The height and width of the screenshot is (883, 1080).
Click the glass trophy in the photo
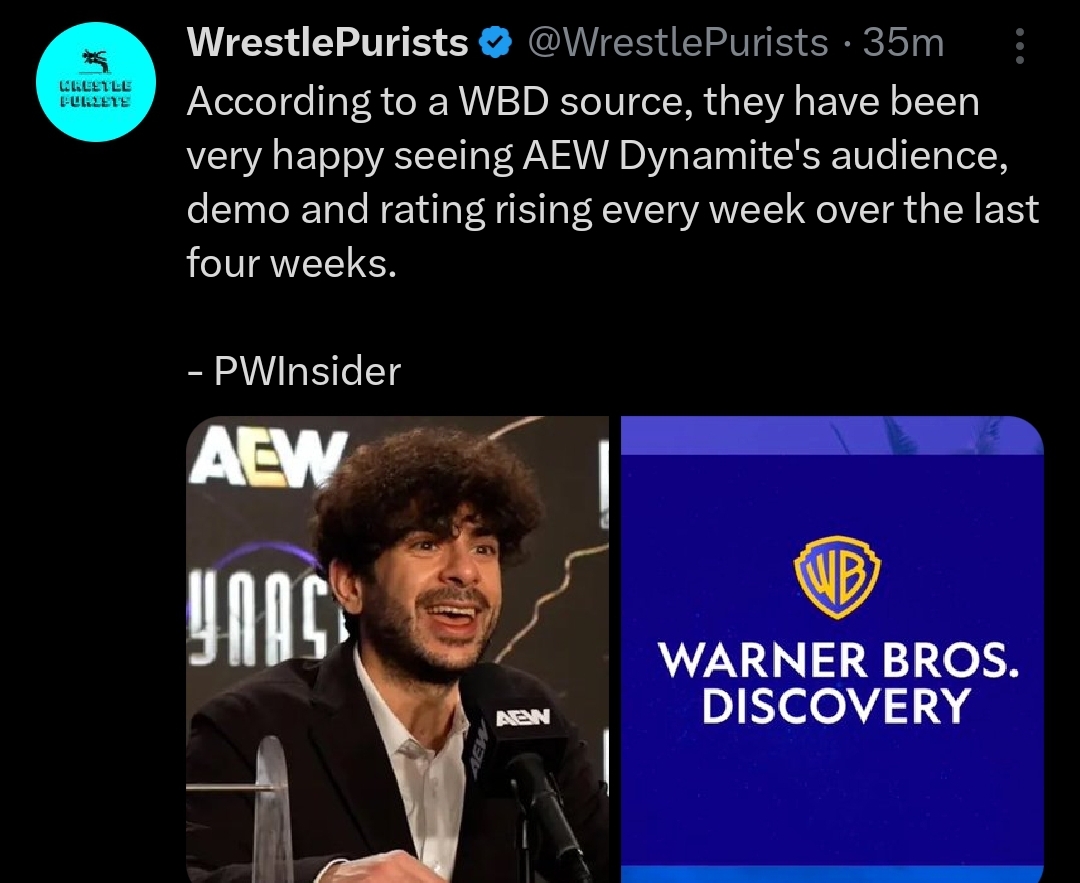point(273,809)
